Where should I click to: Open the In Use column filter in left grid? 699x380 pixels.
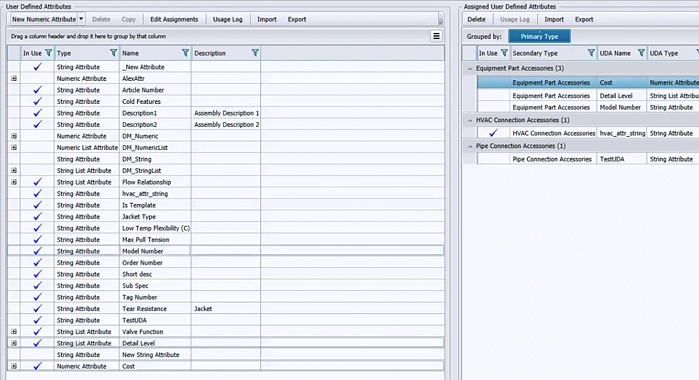[49, 53]
